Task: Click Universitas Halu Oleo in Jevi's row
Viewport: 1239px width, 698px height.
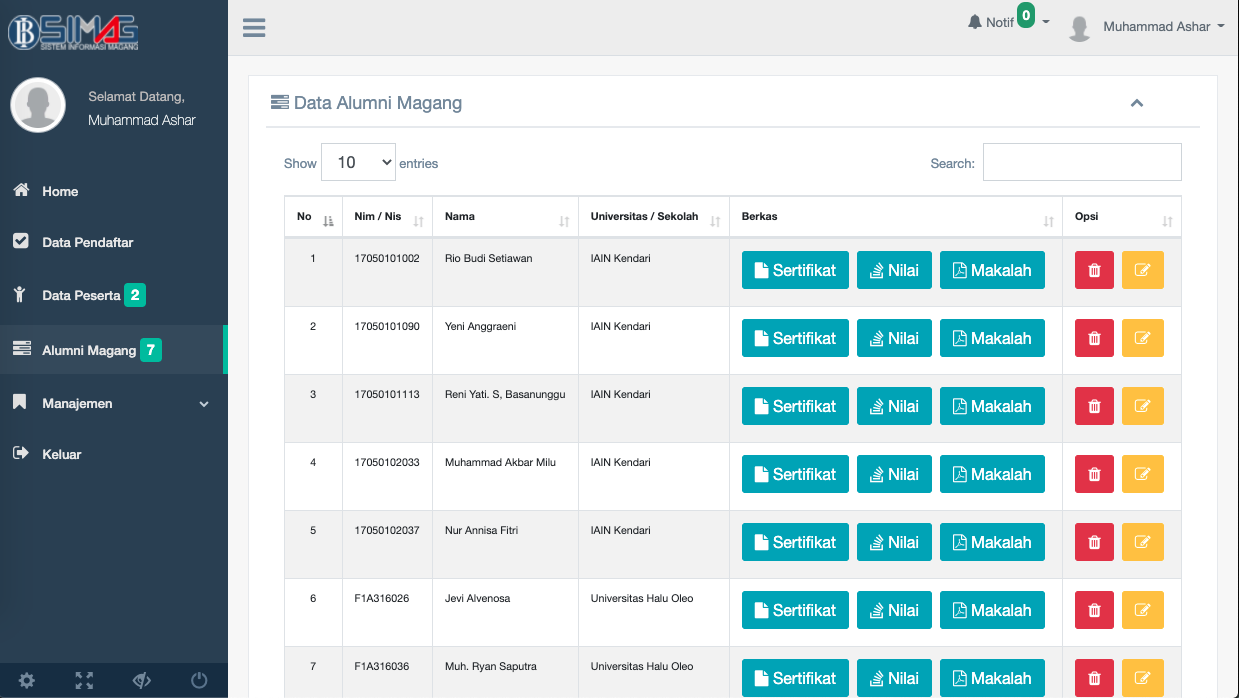Action: pyautogui.click(x=642, y=598)
